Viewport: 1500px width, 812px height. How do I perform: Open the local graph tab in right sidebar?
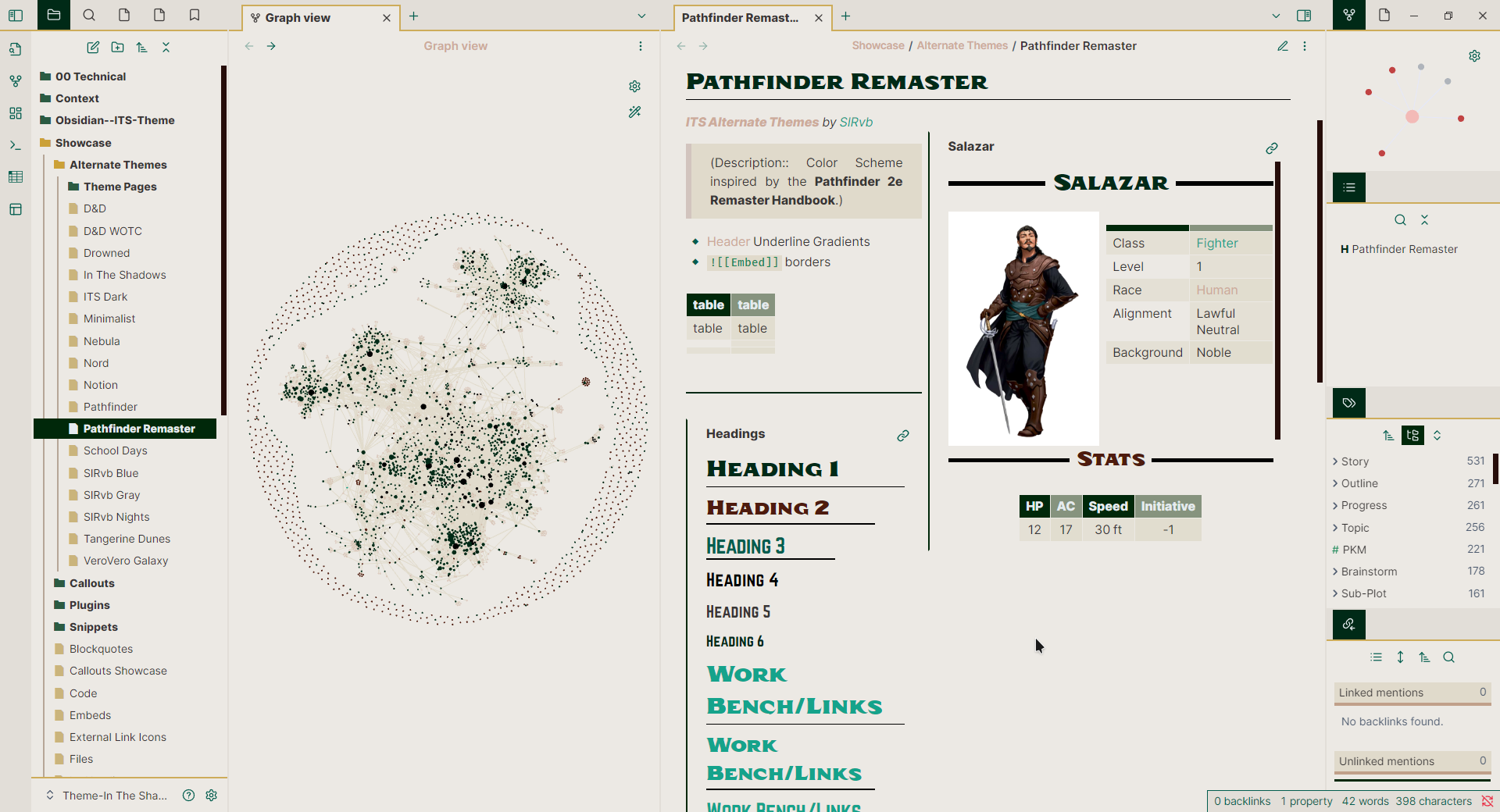tap(1349, 15)
